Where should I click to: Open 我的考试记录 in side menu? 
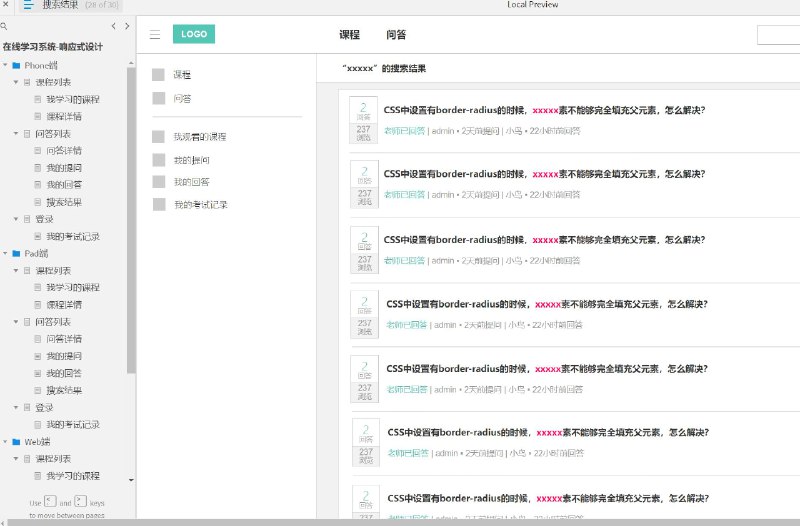(201, 205)
